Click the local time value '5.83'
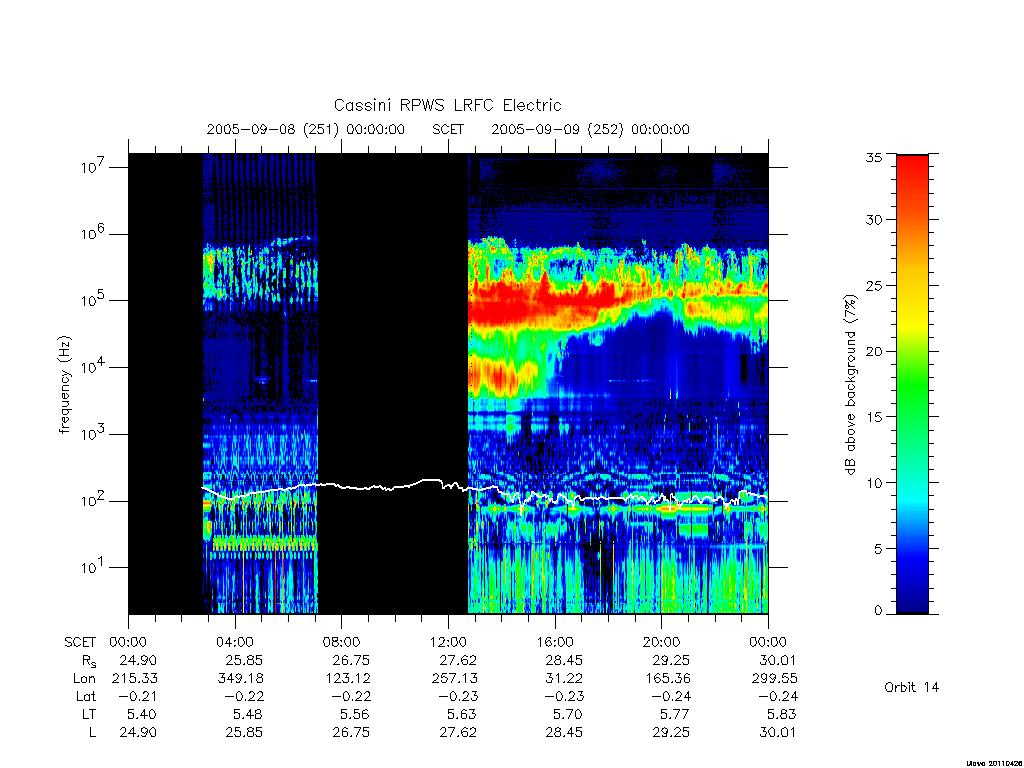 [782, 714]
